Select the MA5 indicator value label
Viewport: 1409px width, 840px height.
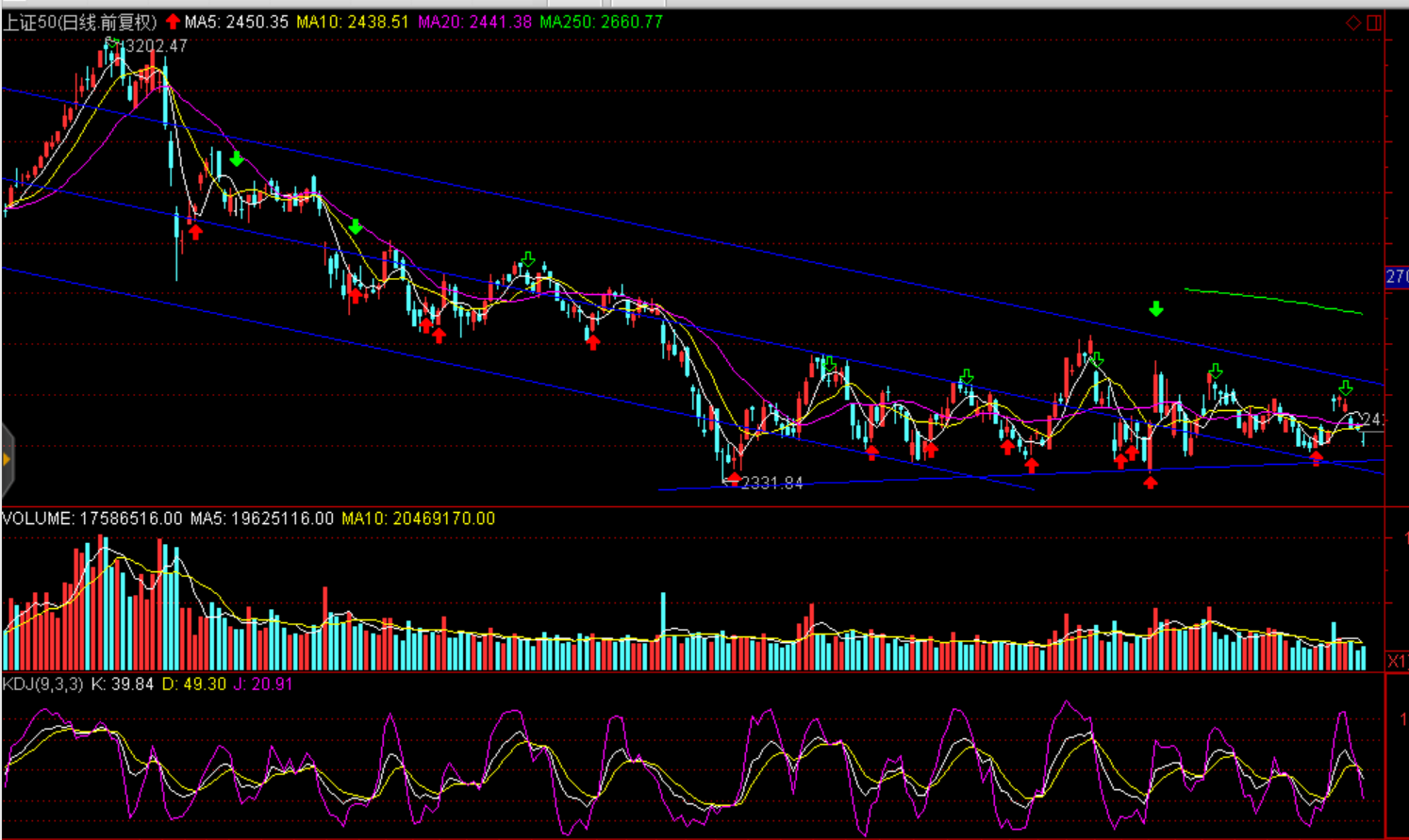[x=237, y=22]
